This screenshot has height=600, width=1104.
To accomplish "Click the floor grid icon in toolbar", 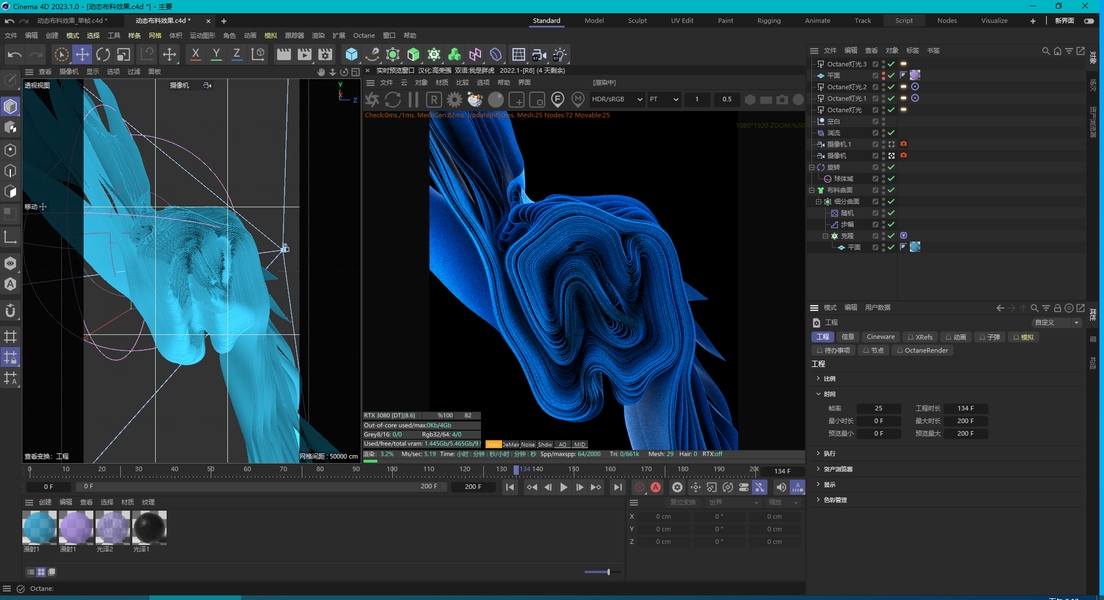I will [518, 54].
